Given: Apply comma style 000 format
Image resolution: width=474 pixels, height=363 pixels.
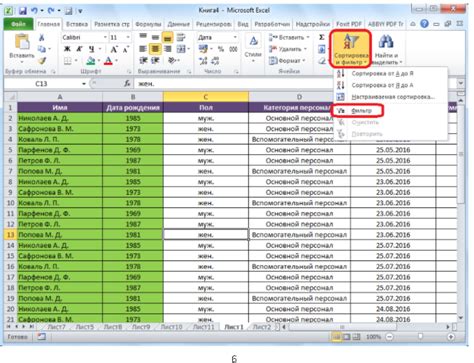Looking at the screenshot, I should pyautogui.click(x=233, y=49).
